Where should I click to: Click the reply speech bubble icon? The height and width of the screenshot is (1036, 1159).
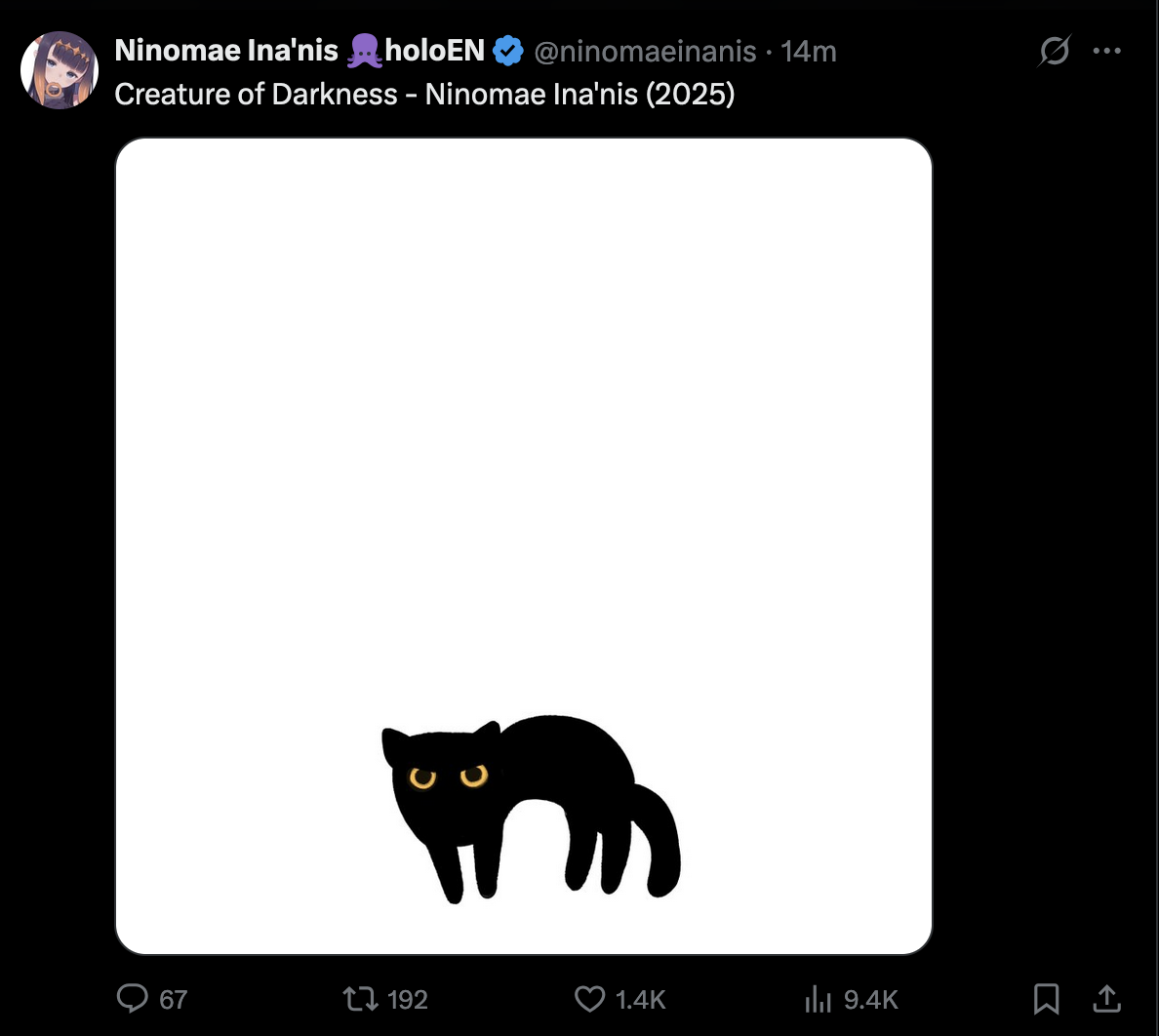133,998
